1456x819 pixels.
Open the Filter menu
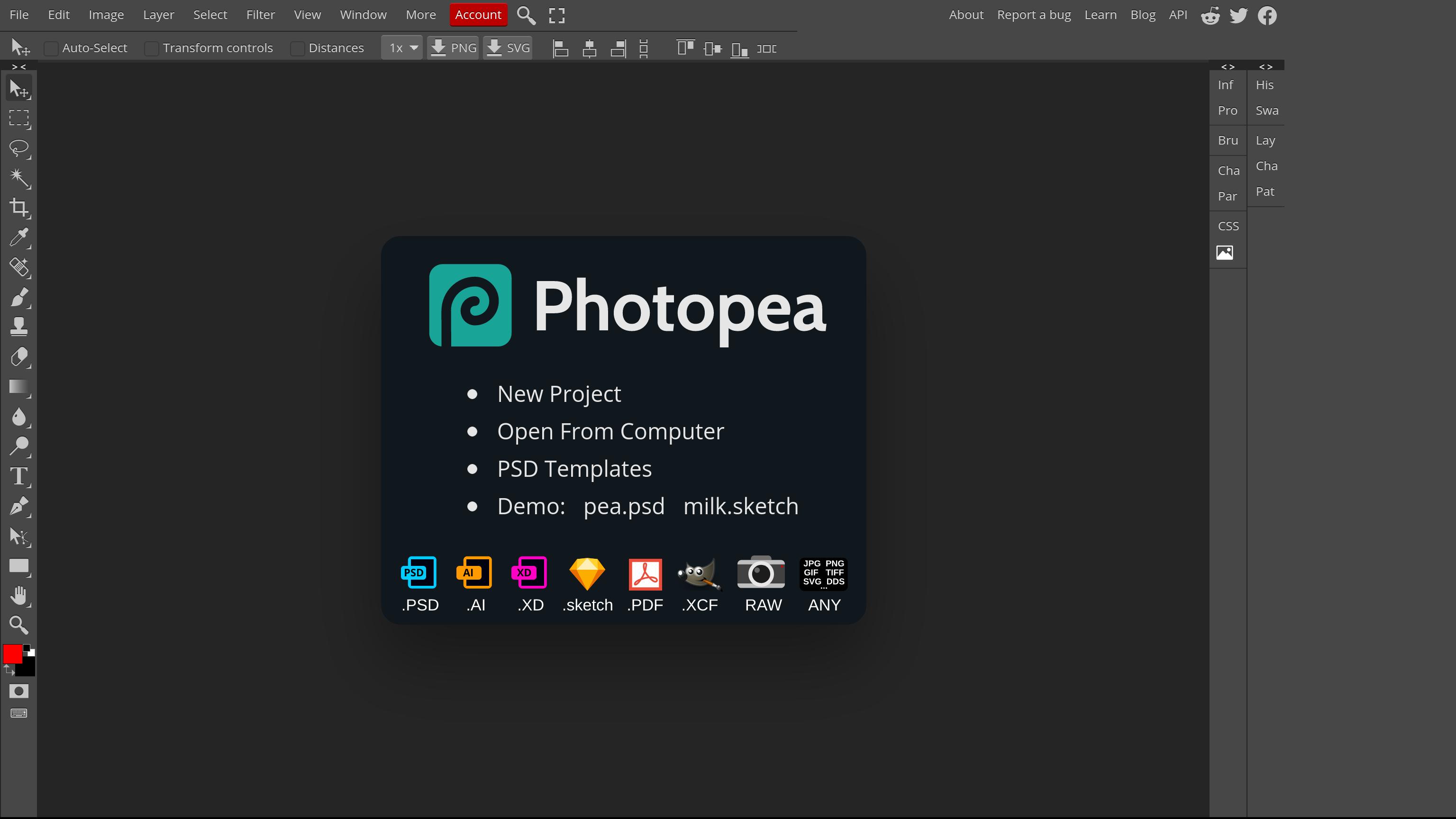pyautogui.click(x=261, y=15)
